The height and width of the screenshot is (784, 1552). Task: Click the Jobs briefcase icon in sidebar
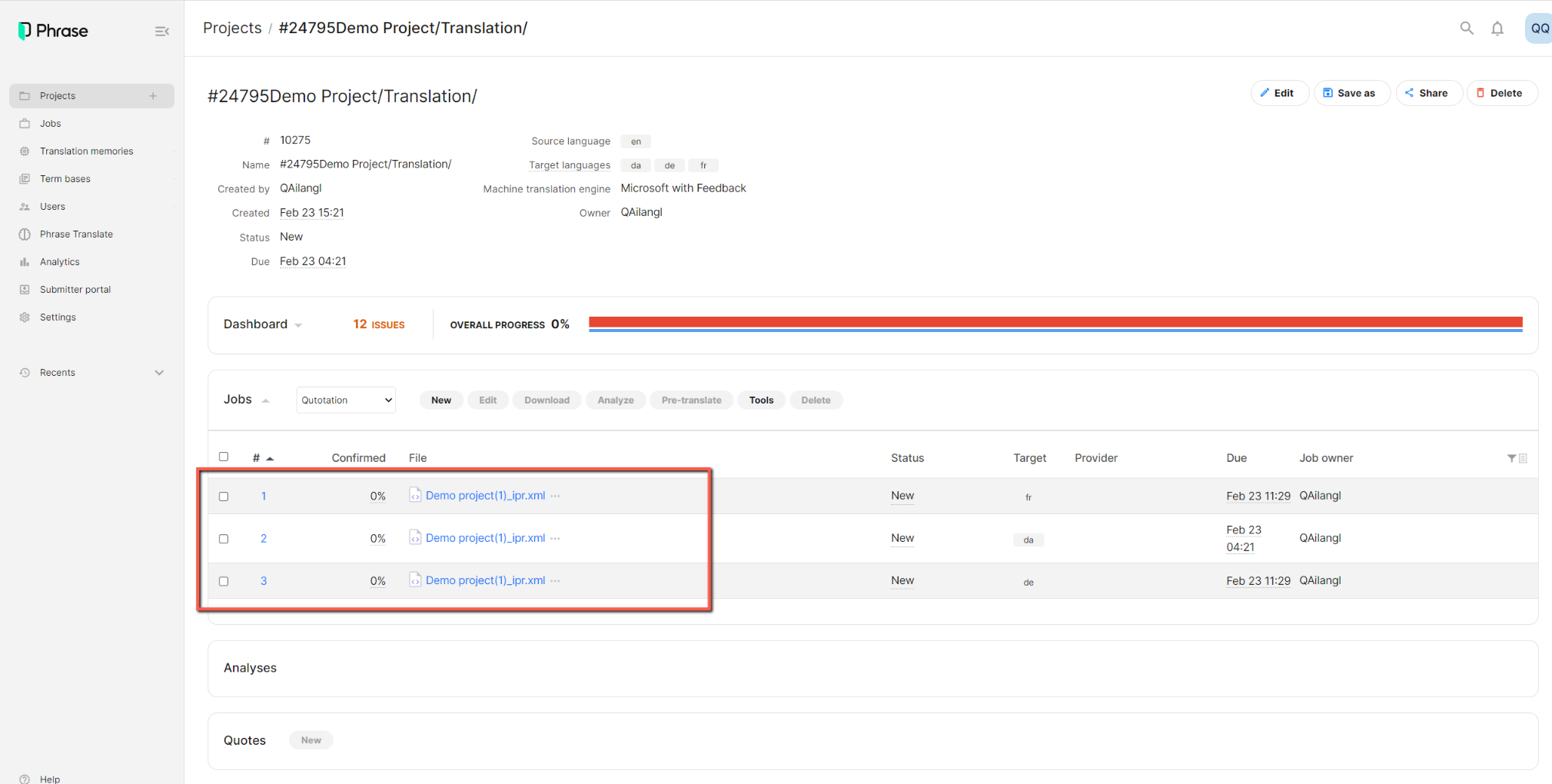point(25,124)
